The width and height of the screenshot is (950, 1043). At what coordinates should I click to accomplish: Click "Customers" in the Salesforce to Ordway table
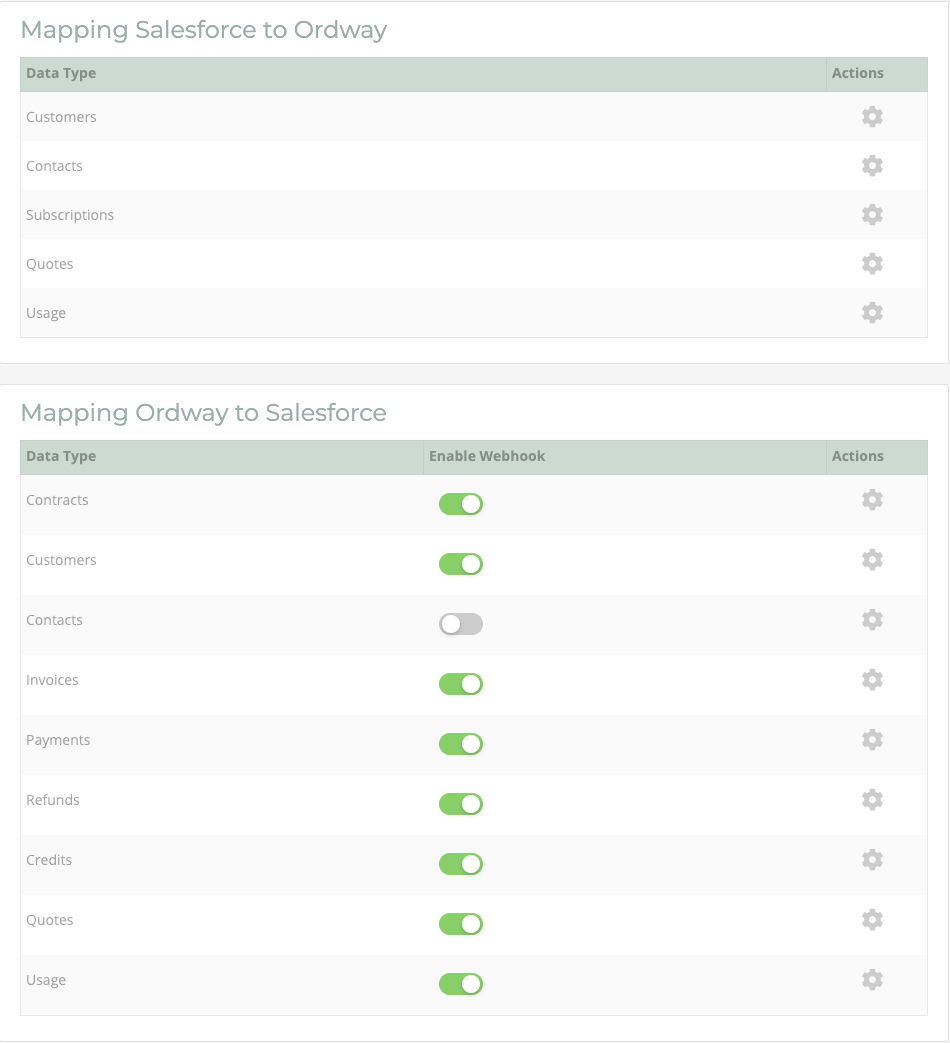click(x=61, y=117)
